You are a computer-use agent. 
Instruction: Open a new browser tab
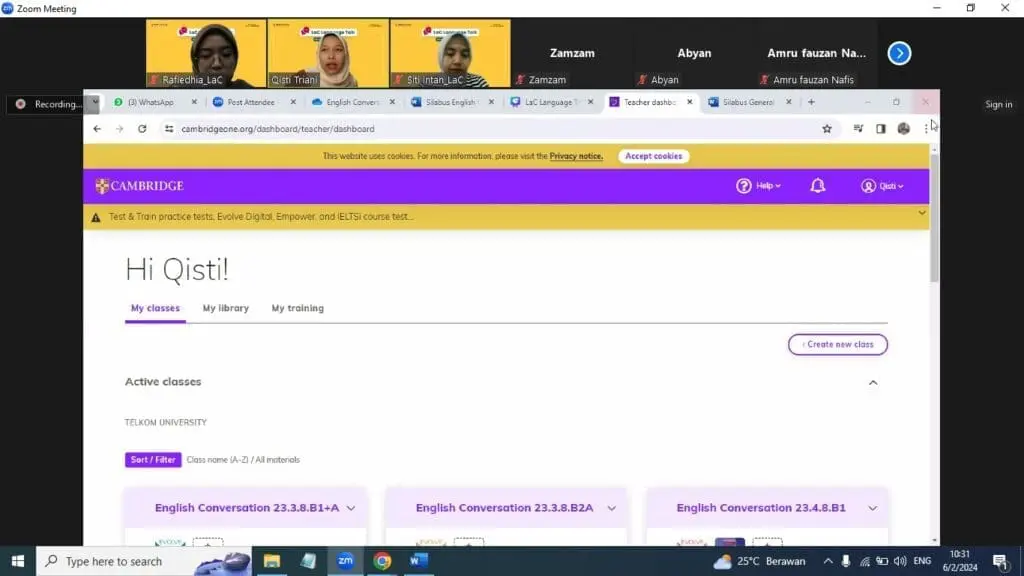pyautogui.click(x=811, y=102)
